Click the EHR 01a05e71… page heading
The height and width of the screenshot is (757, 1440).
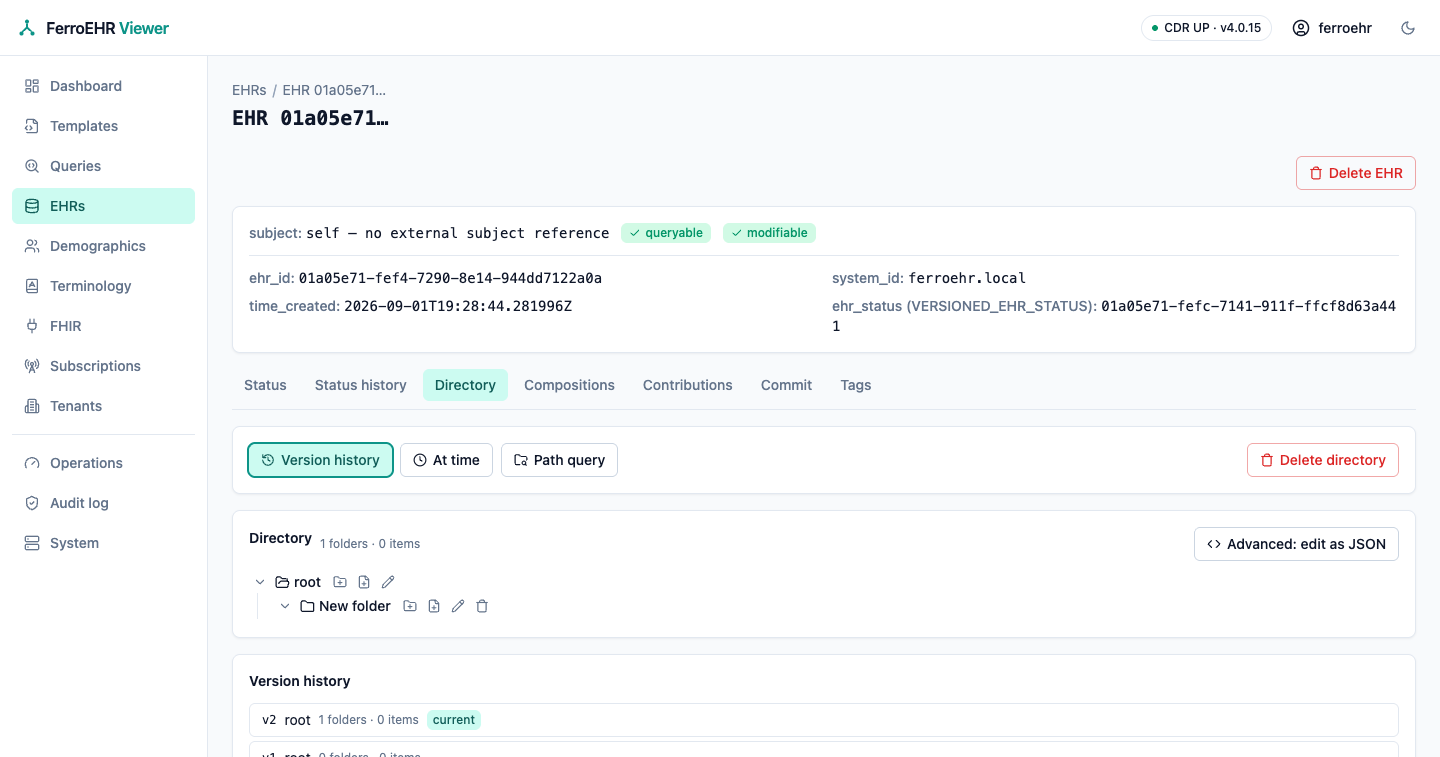tap(310, 118)
